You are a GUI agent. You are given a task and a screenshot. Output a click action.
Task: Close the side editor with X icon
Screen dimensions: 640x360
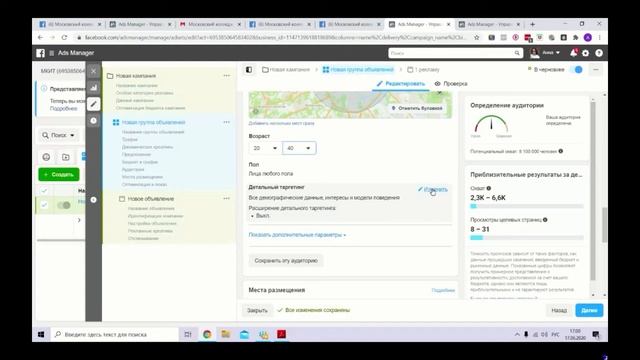coord(93,71)
